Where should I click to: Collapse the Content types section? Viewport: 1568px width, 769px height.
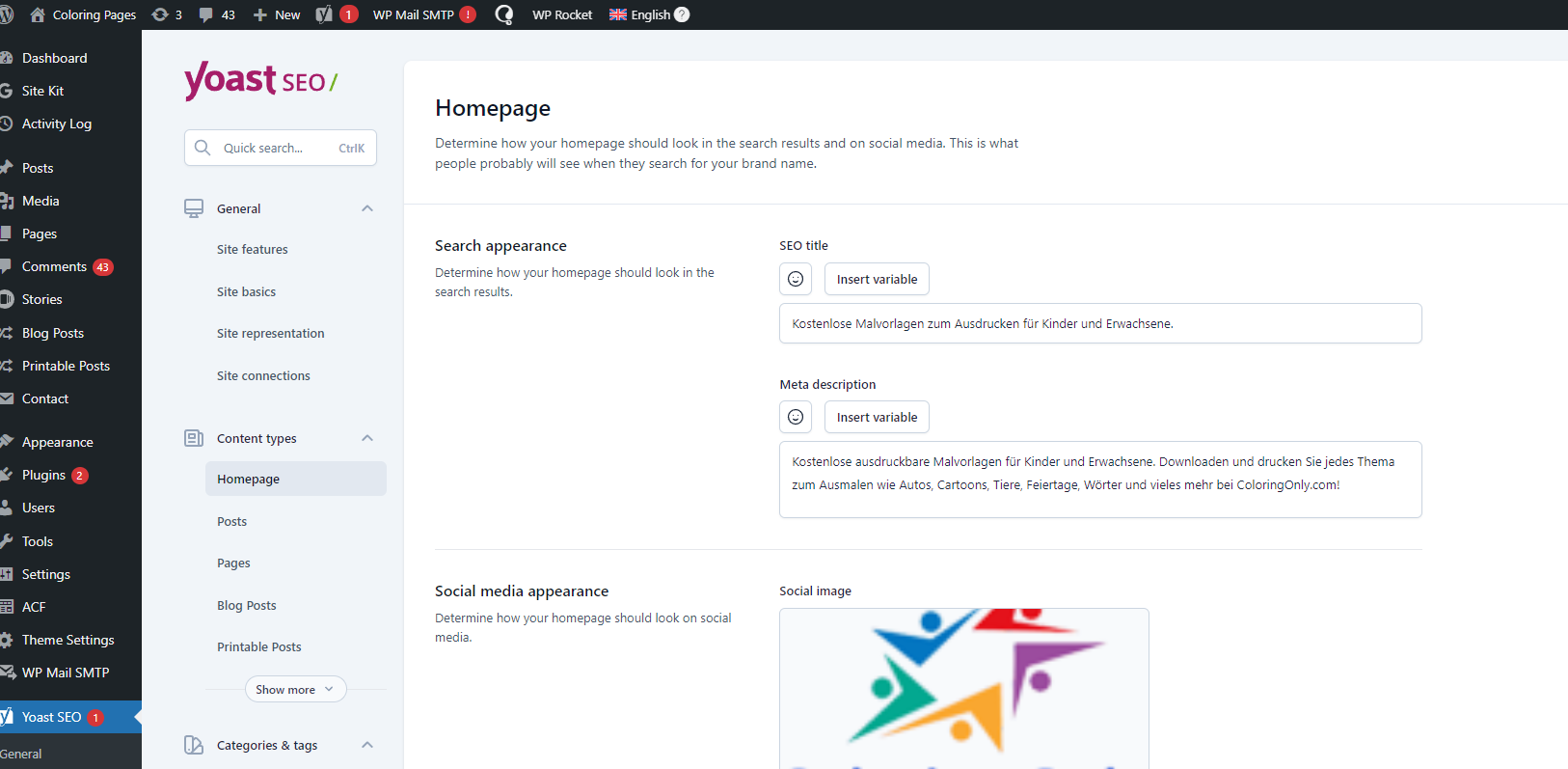pyautogui.click(x=367, y=438)
